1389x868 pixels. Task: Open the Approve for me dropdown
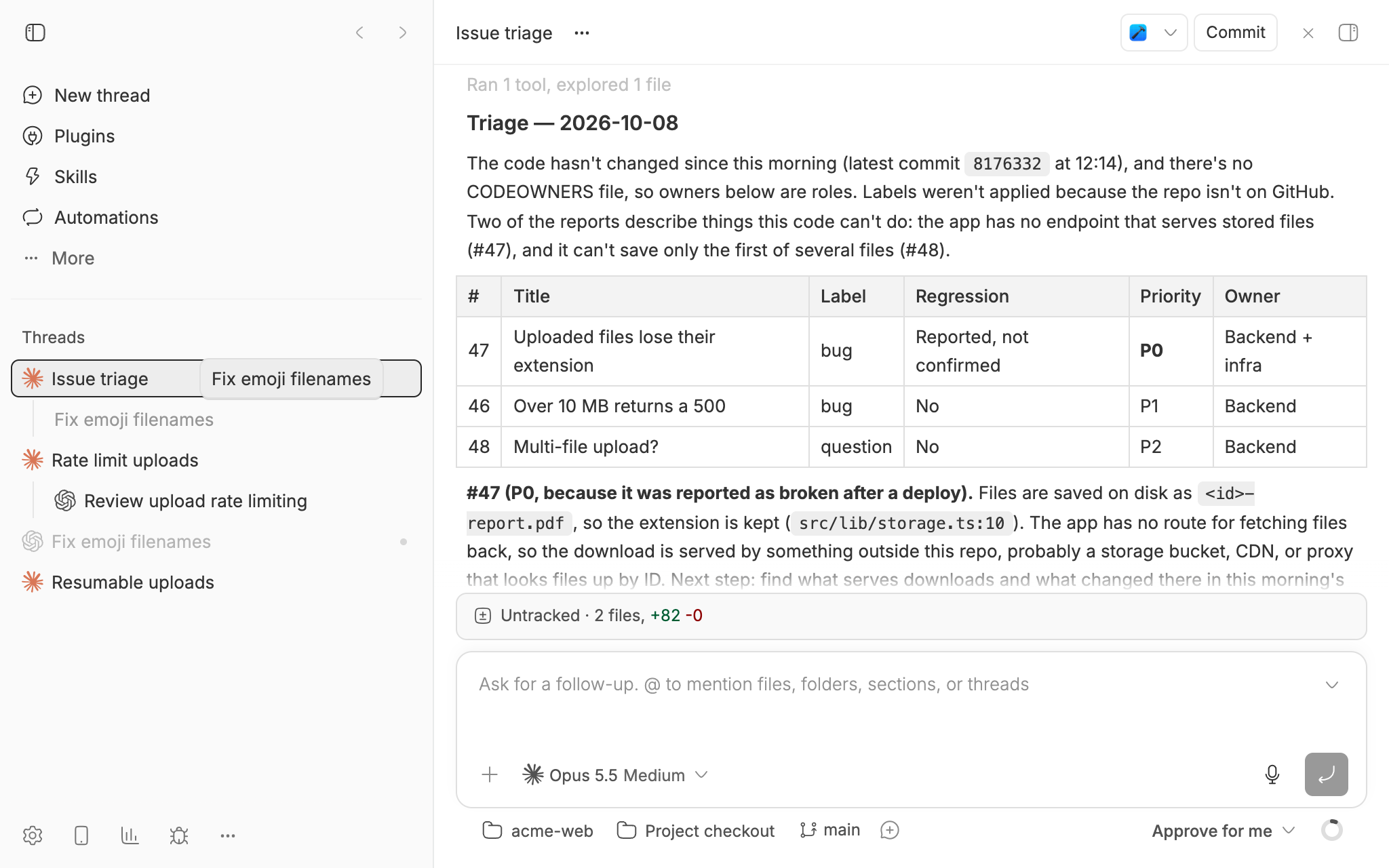(x=1223, y=831)
